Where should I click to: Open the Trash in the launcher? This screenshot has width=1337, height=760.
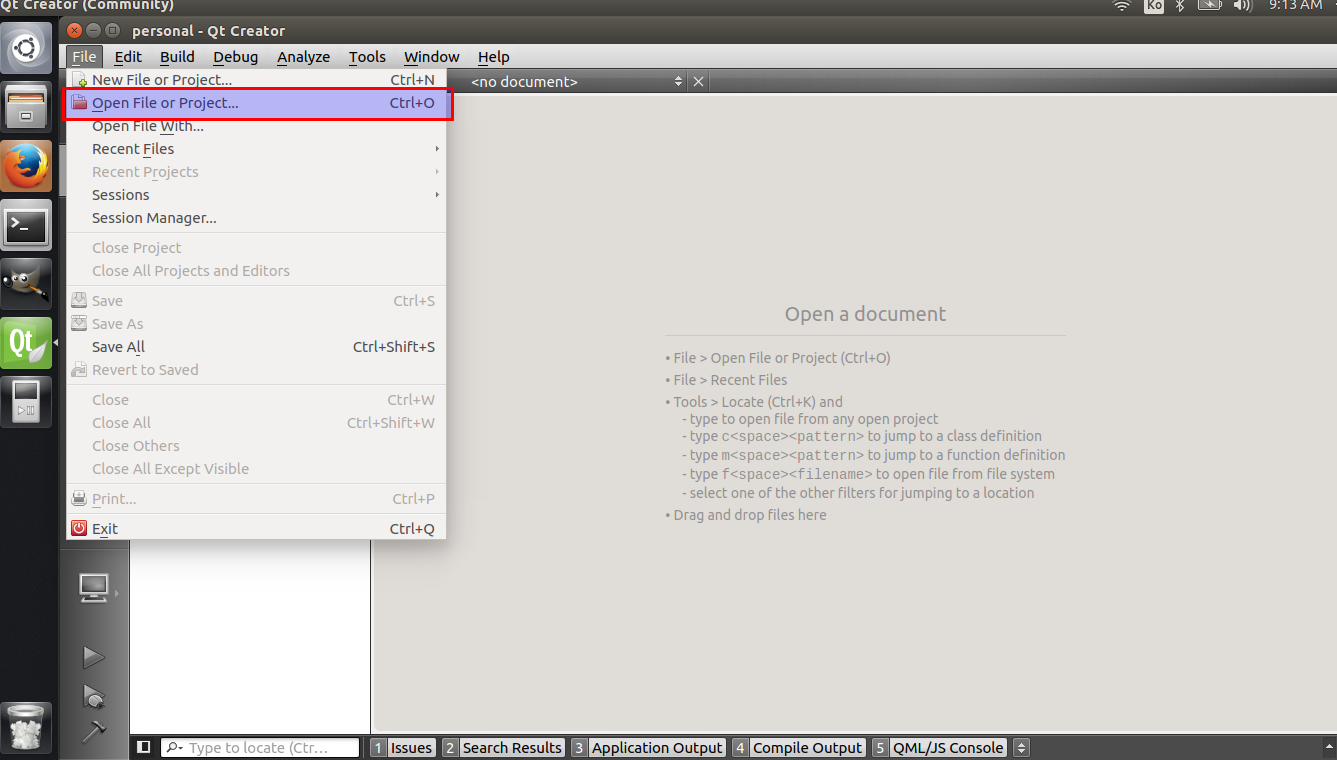[26, 727]
